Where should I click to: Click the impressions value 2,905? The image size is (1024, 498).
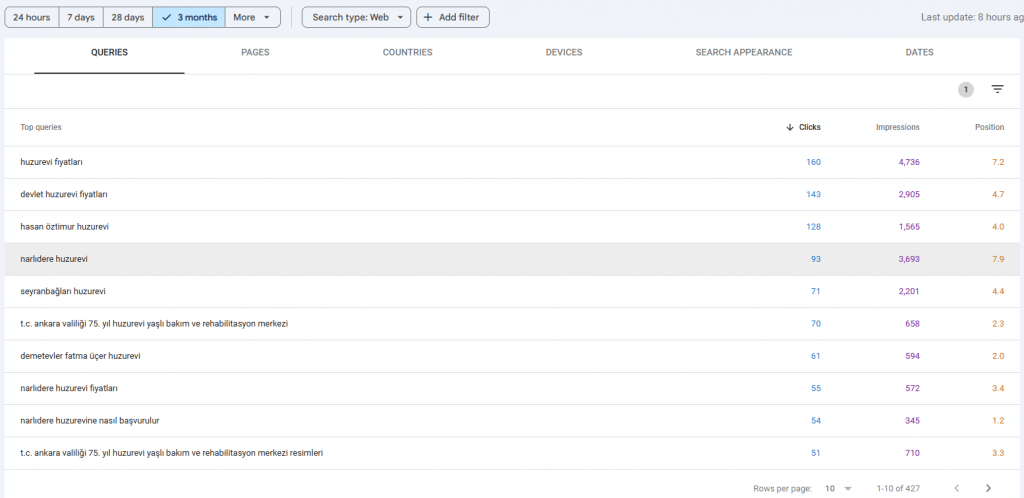pyautogui.click(x=909, y=195)
